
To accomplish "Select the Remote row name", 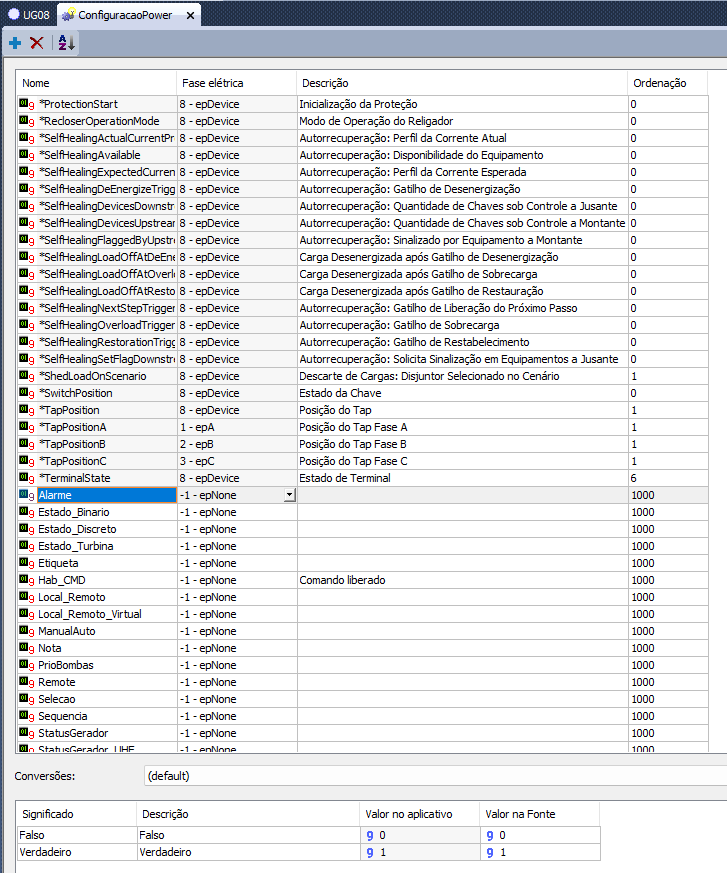I will [x=56, y=682].
